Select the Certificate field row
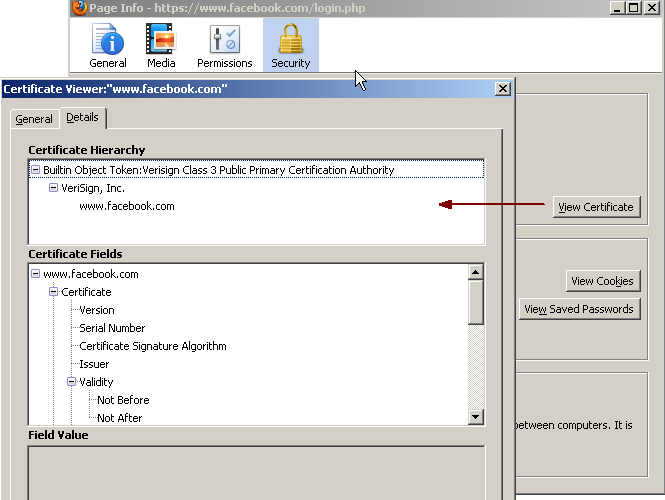Viewport: 665px width, 500px height. coord(86,292)
